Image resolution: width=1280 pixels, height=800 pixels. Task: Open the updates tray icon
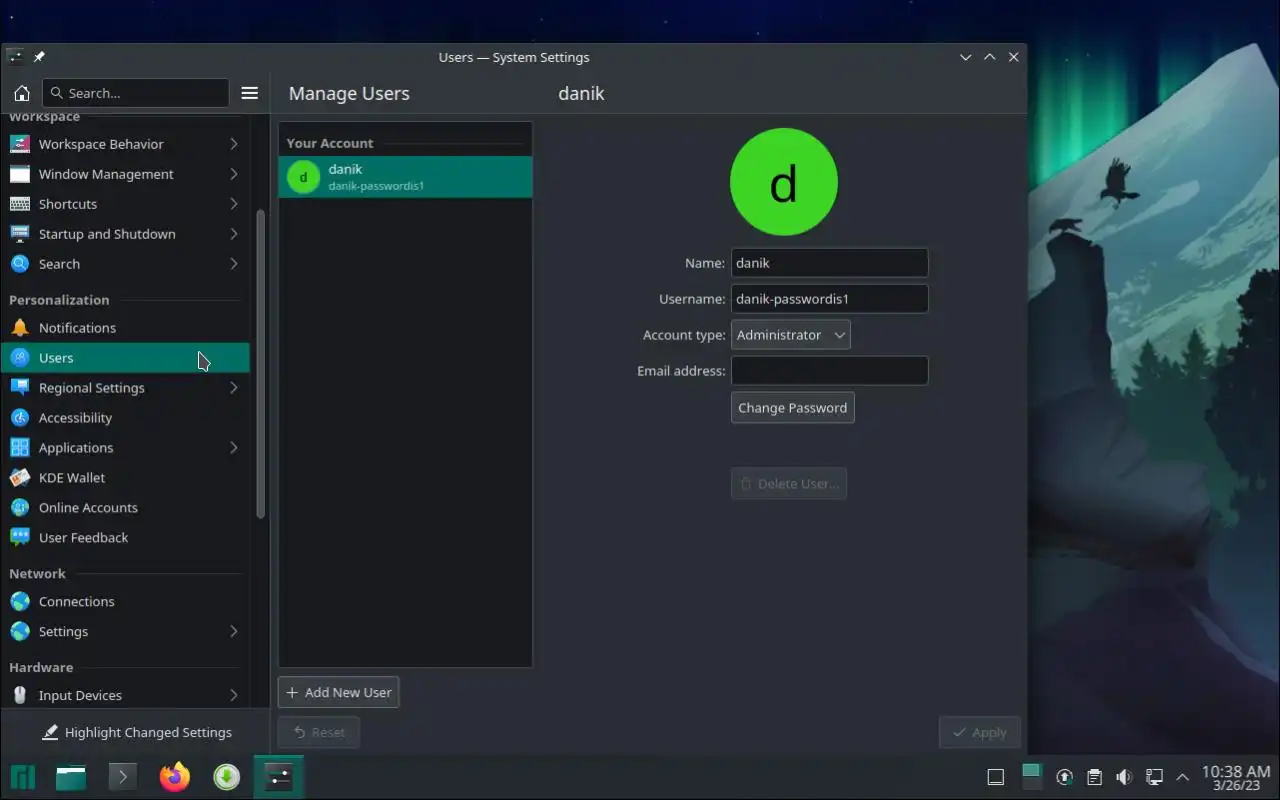pyautogui.click(x=1065, y=777)
